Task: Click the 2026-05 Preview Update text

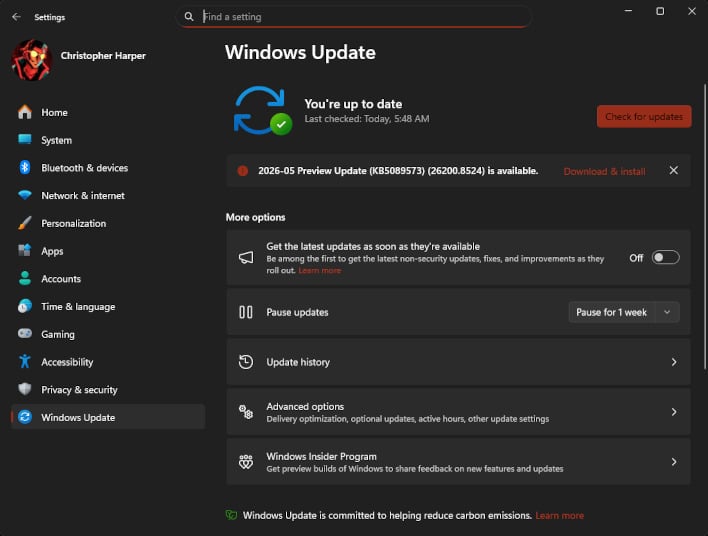Action: pyautogui.click(x=398, y=171)
